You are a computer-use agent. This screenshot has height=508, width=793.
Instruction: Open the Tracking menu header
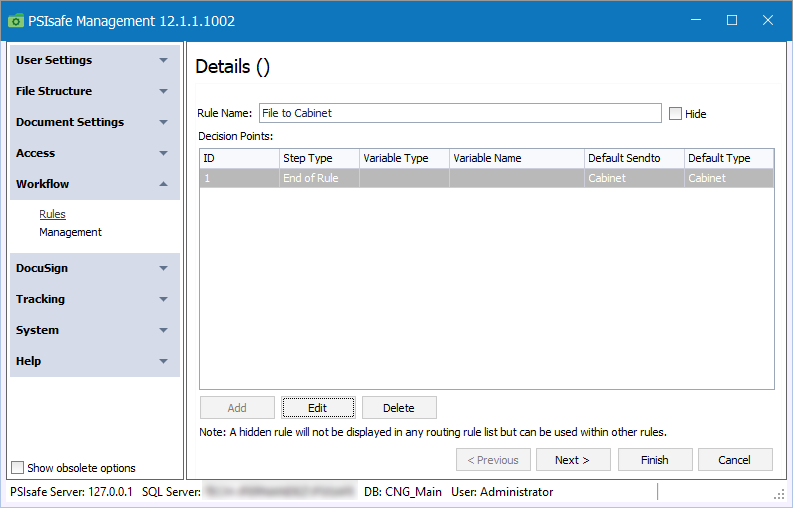tap(95, 299)
